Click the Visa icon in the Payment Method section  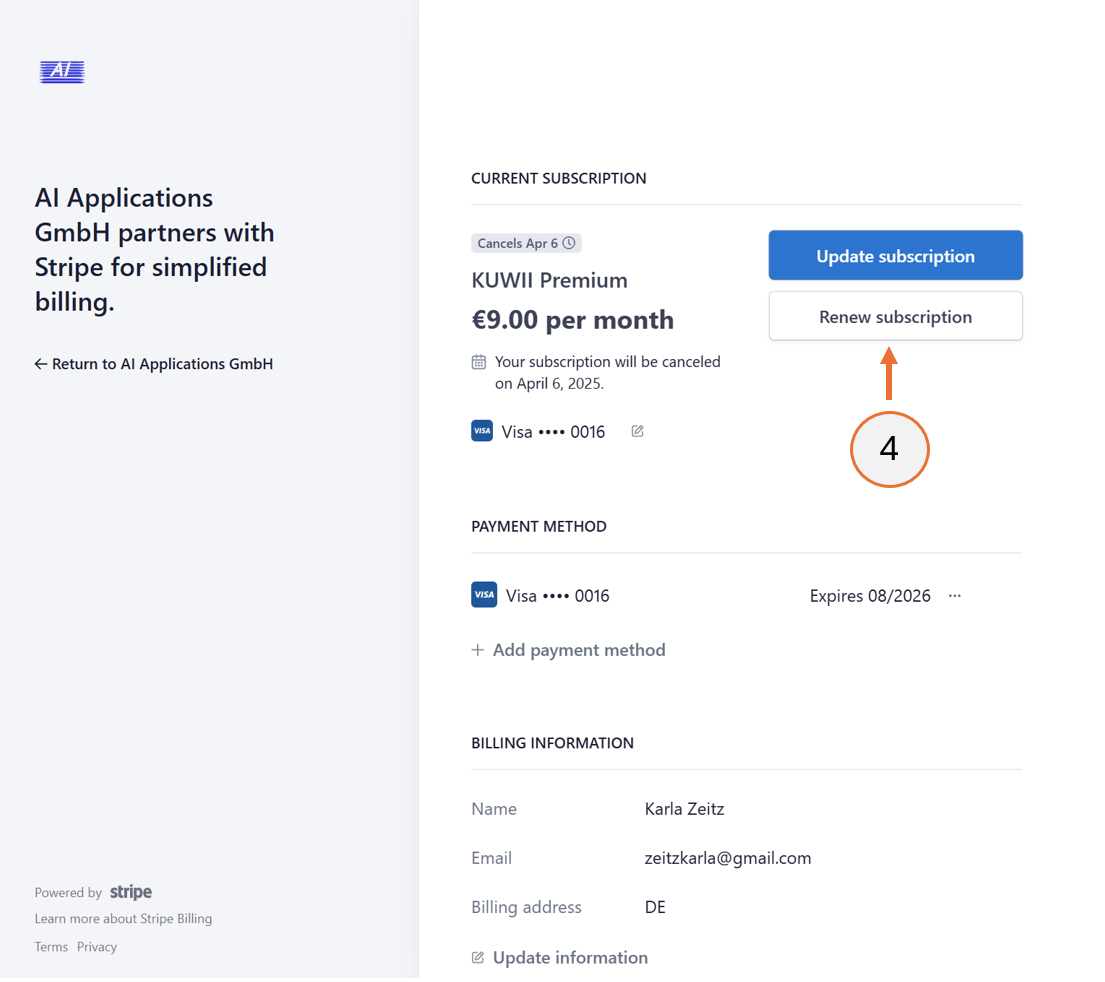(x=484, y=594)
